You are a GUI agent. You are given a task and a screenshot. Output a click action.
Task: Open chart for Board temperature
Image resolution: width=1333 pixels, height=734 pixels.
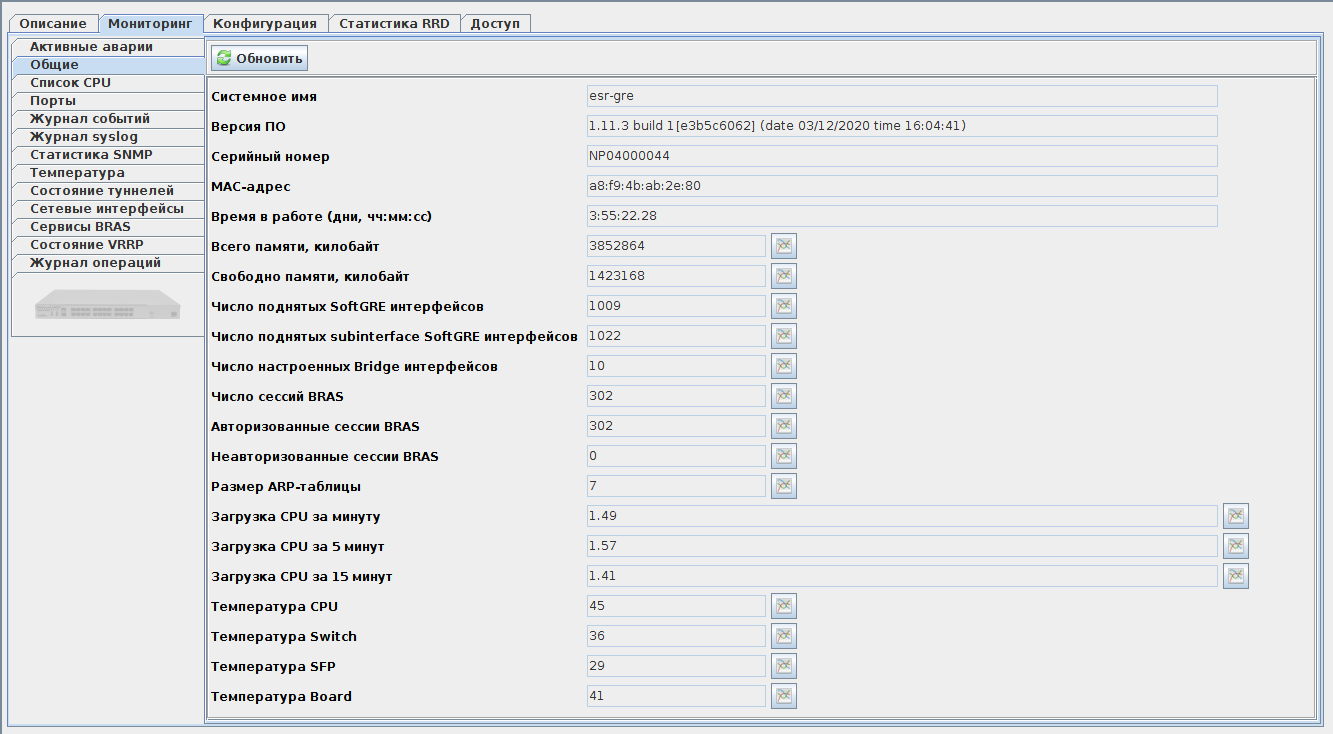(x=784, y=696)
